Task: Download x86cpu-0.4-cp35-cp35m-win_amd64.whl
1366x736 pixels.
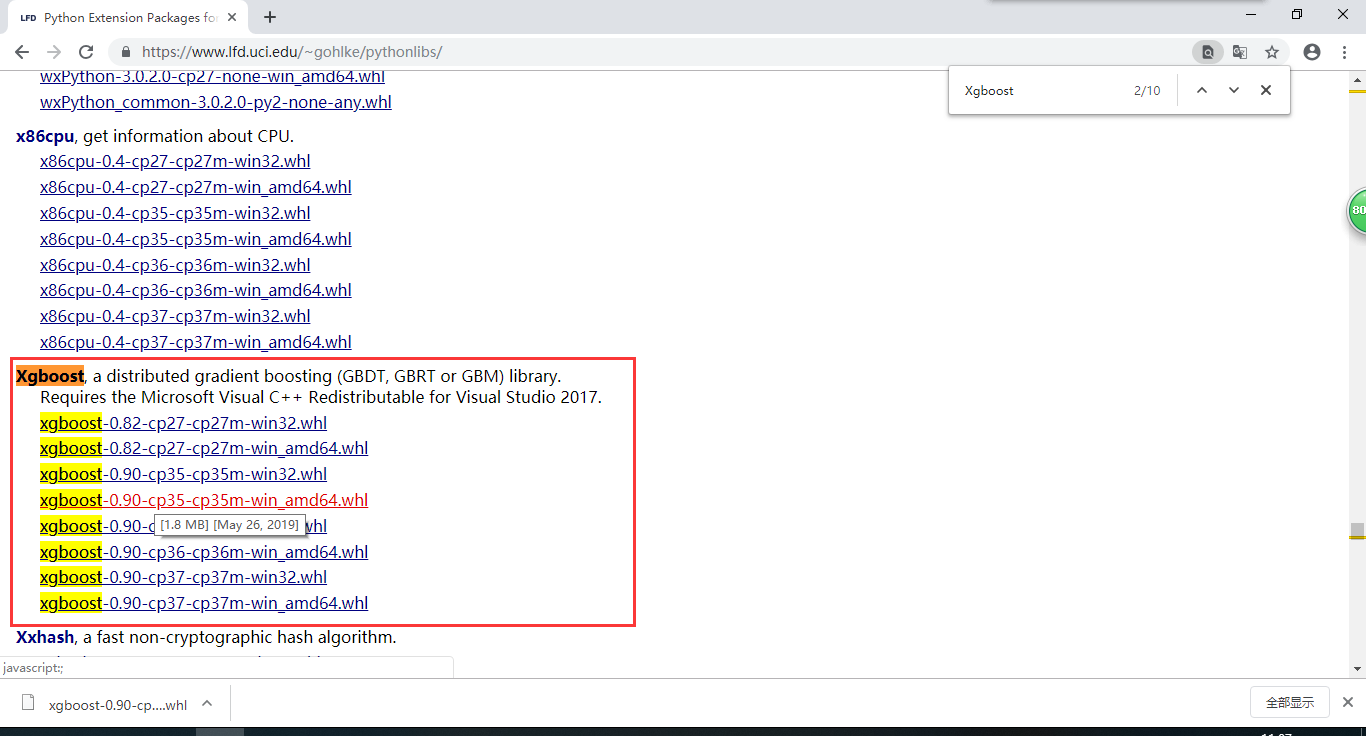Action: coord(196,239)
